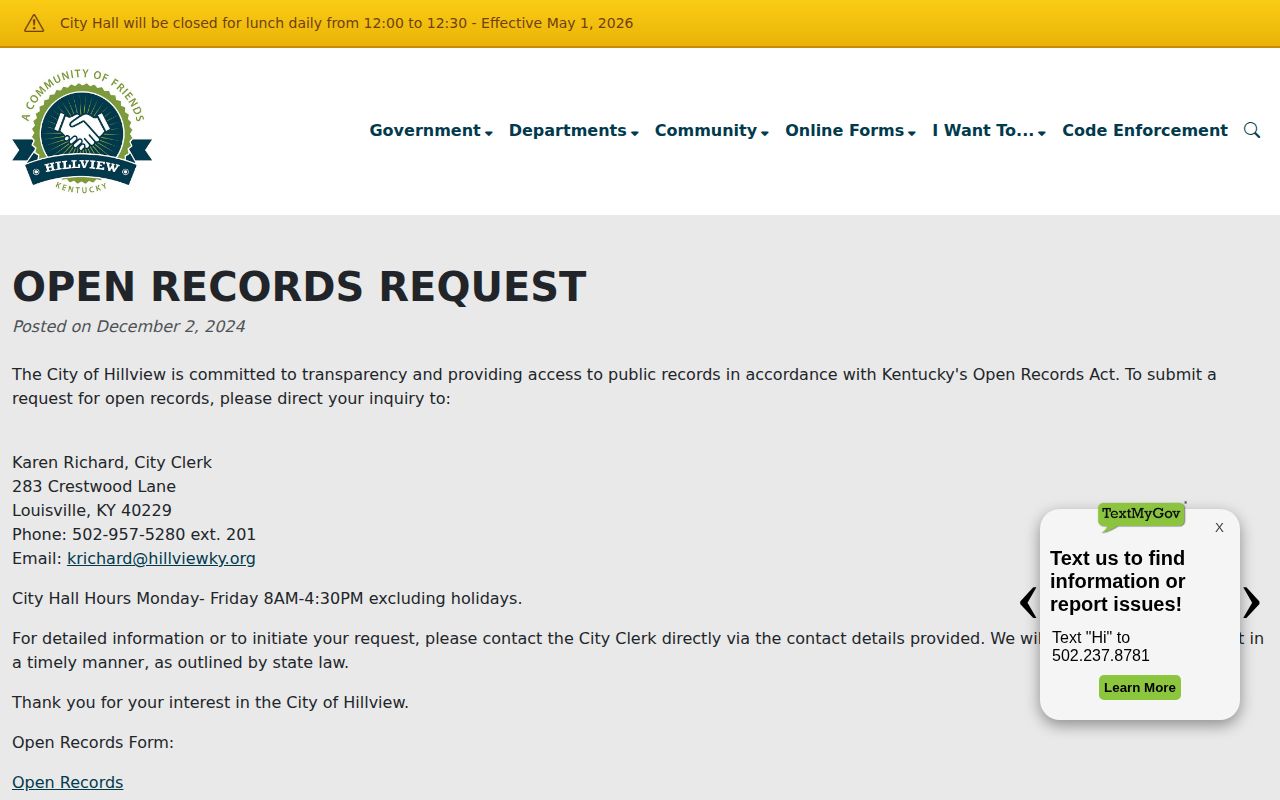1280x800 pixels.
Task: Expand the Departments dropdown menu
Action: coord(574,130)
